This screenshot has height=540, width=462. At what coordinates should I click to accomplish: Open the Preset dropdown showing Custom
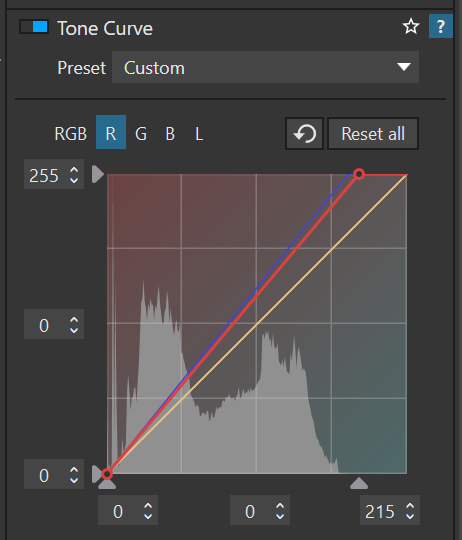(265, 67)
